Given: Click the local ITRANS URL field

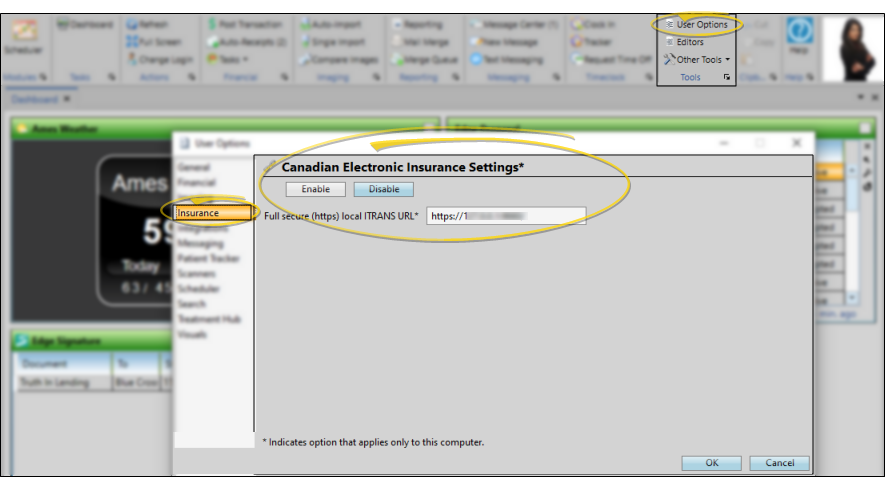Looking at the screenshot, I should pos(505,216).
